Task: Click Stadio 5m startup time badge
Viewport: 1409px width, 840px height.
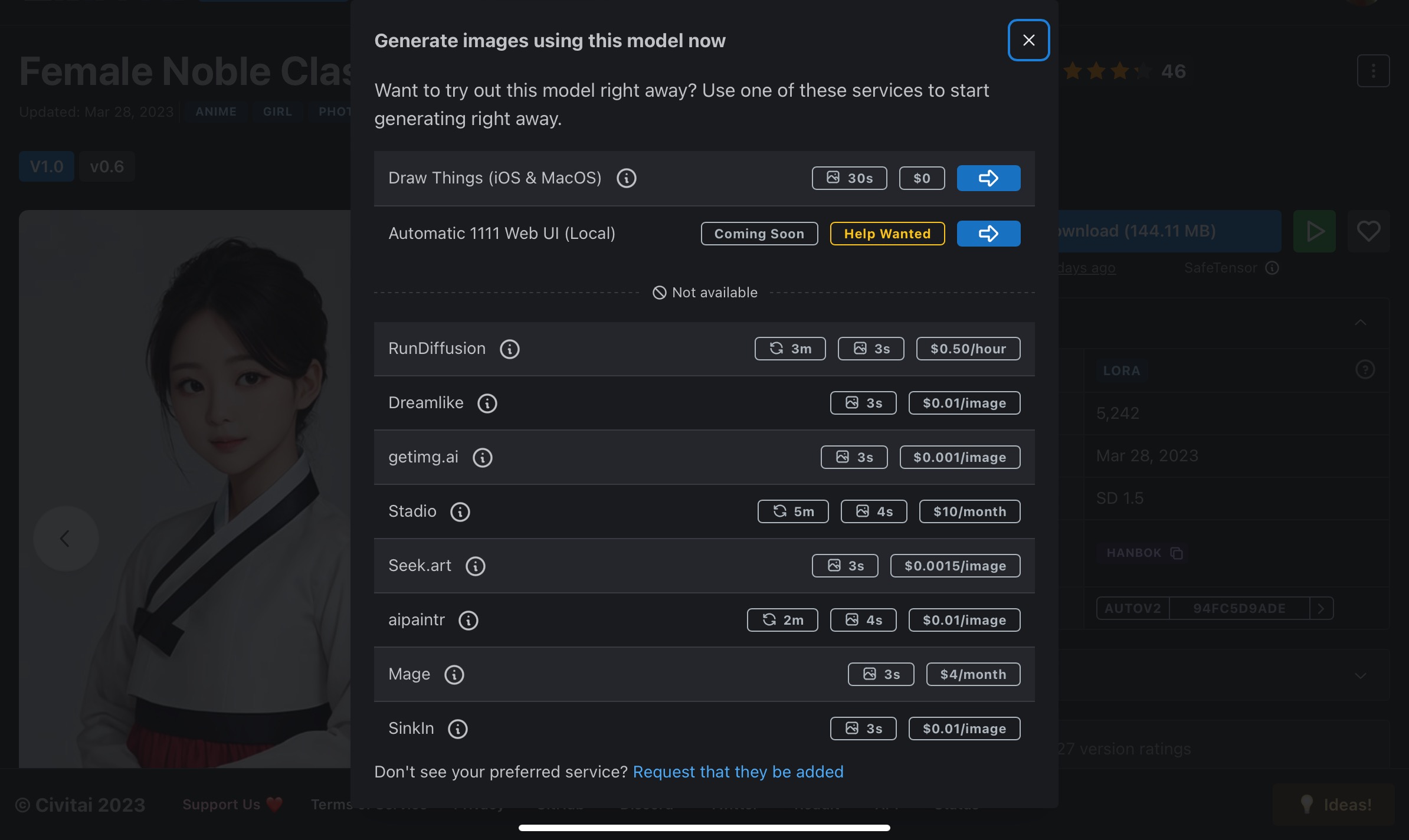Action: (x=793, y=511)
